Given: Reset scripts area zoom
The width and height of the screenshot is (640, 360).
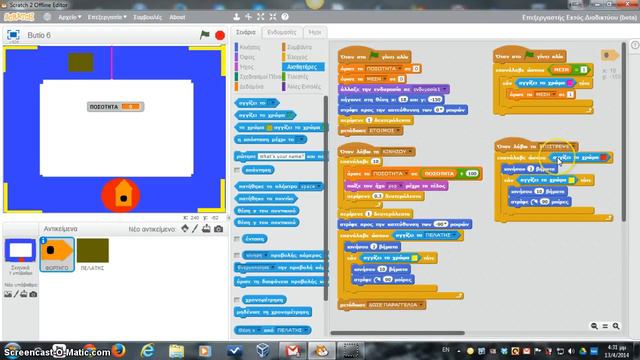Looking at the screenshot, I should 605,326.
